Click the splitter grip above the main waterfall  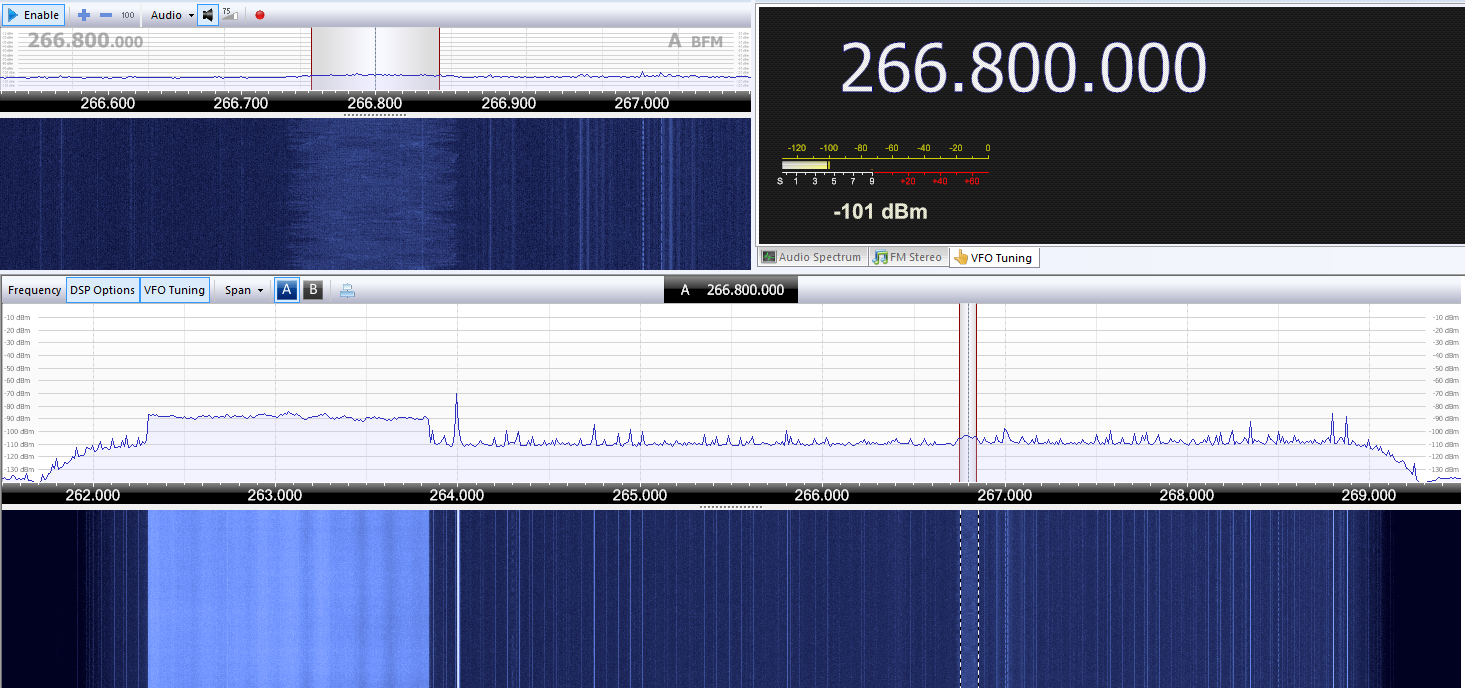click(731, 507)
